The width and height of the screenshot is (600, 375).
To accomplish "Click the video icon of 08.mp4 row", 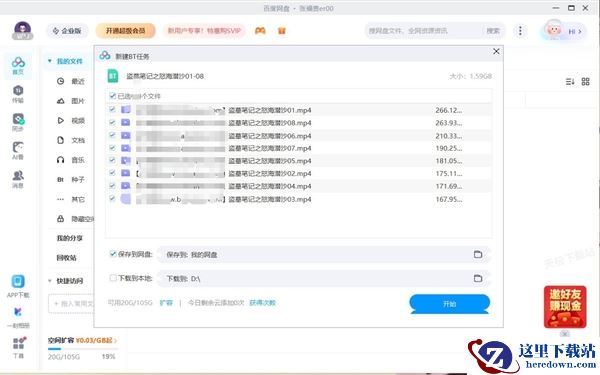I will (x=126, y=122).
